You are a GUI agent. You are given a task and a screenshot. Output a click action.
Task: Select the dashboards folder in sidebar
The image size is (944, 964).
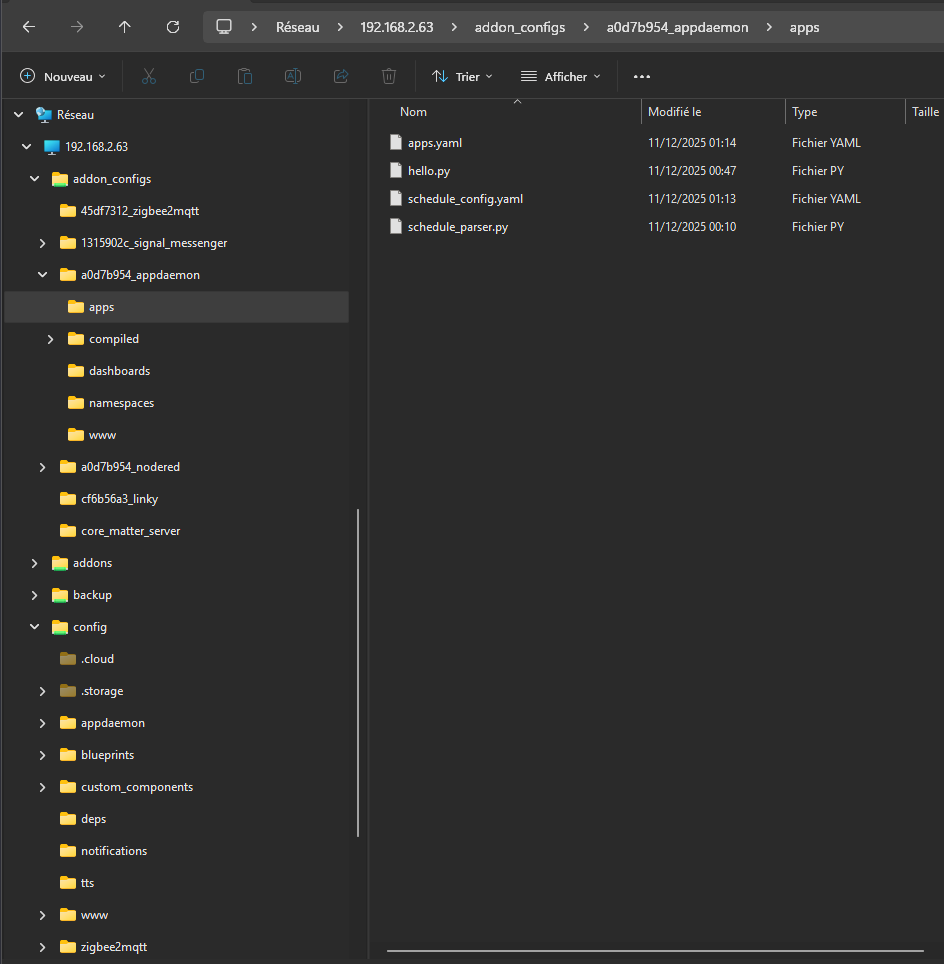[x=119, y=371]
